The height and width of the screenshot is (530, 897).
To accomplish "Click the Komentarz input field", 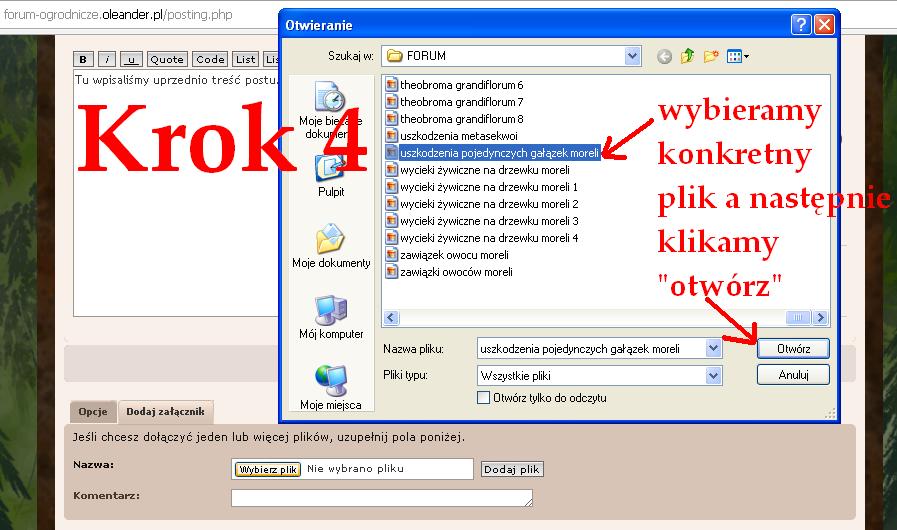I will [x=381, y=497].
